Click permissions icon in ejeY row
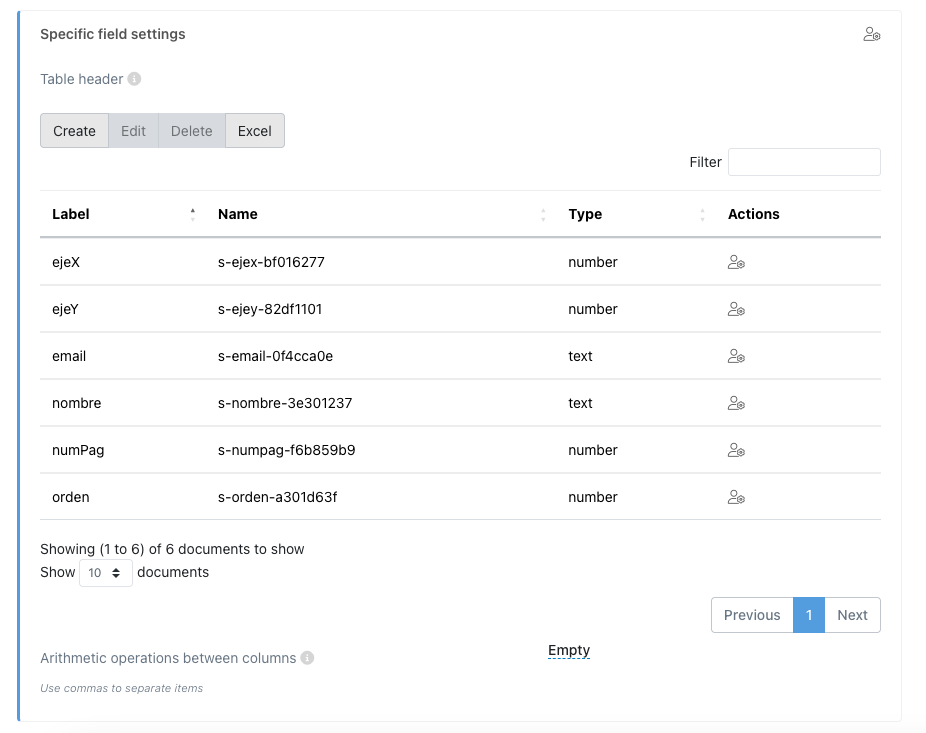Viewport: 926px width, 733px height. 736,309
